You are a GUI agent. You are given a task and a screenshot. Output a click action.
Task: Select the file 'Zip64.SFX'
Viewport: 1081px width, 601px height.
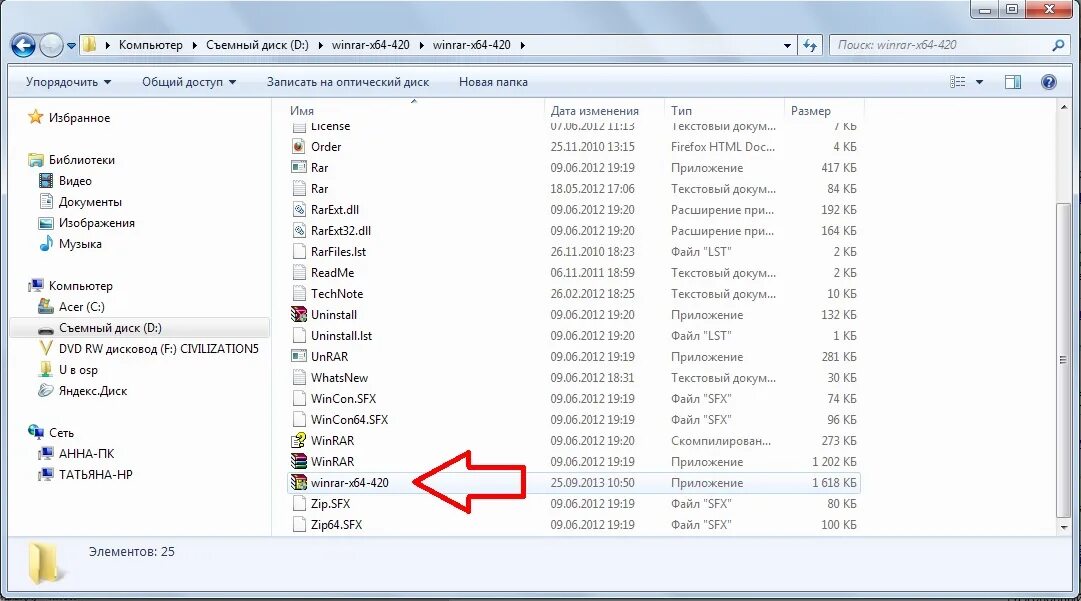tap(336, 525)
